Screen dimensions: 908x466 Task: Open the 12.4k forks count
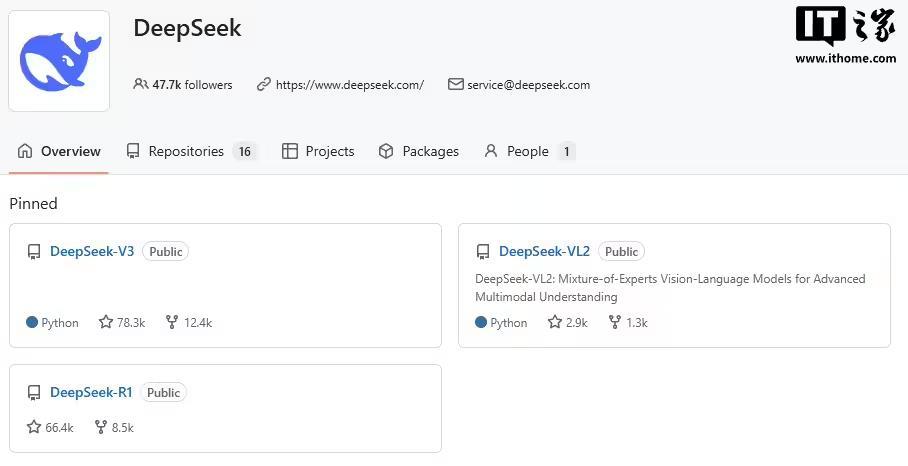[198, 322]
